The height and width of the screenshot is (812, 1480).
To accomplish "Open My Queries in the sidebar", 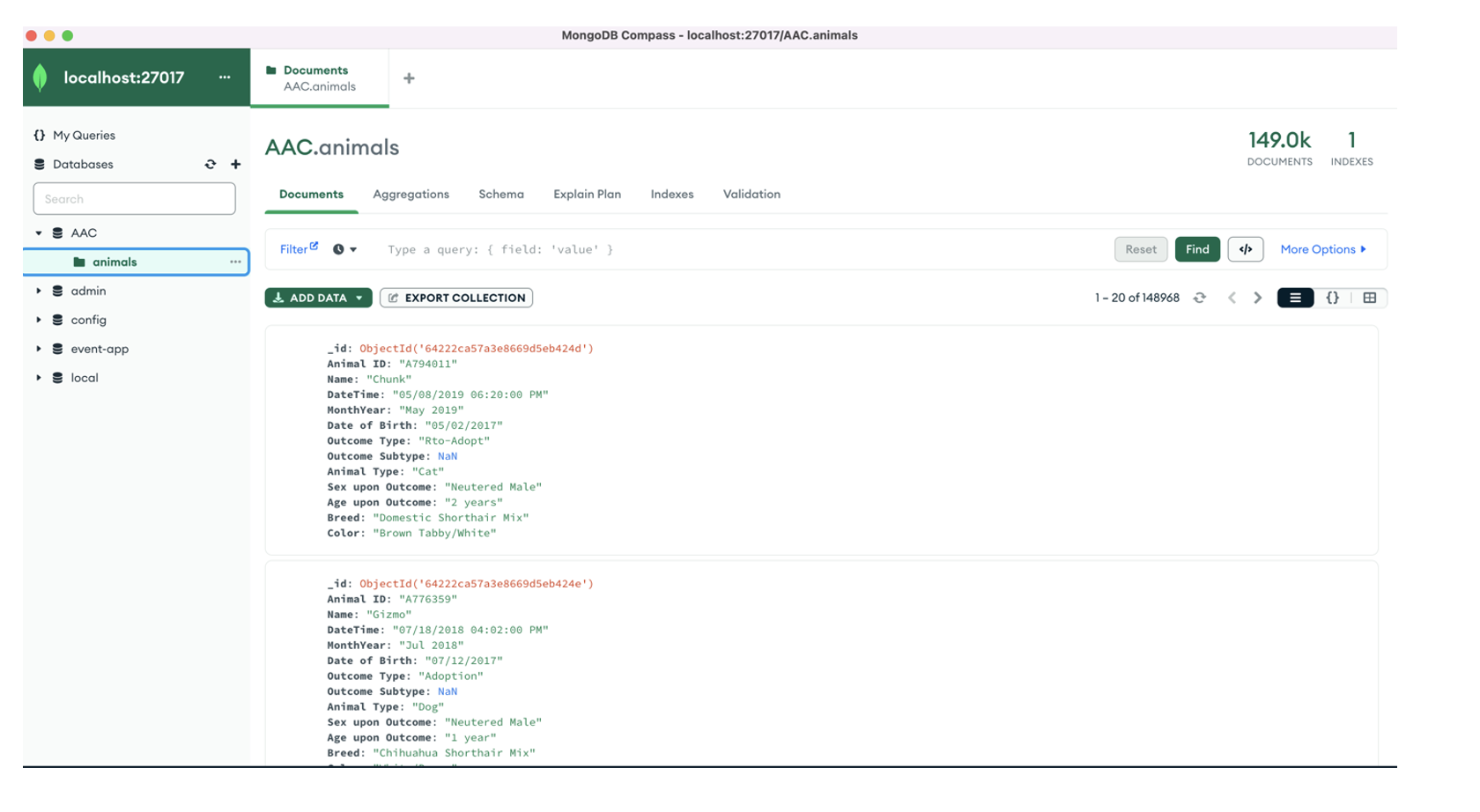I will tap(84, 136).
